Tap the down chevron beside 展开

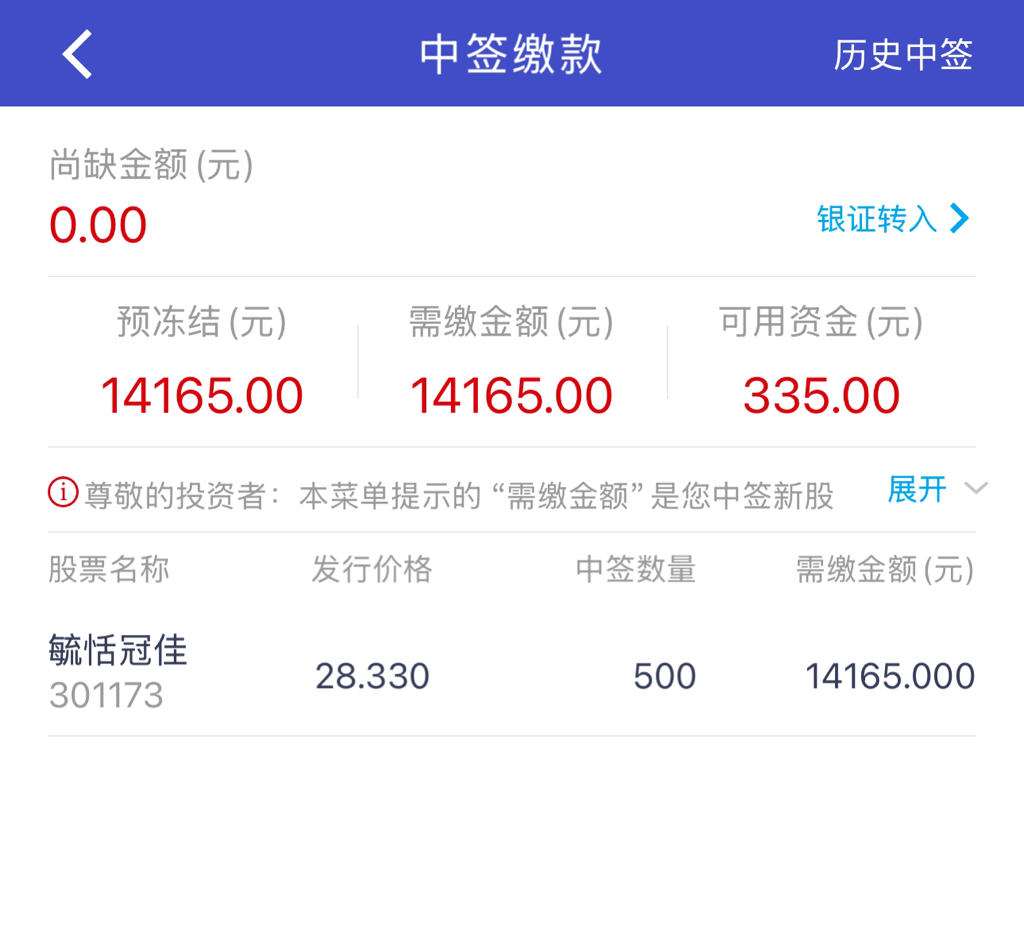(x=975, y=489)
